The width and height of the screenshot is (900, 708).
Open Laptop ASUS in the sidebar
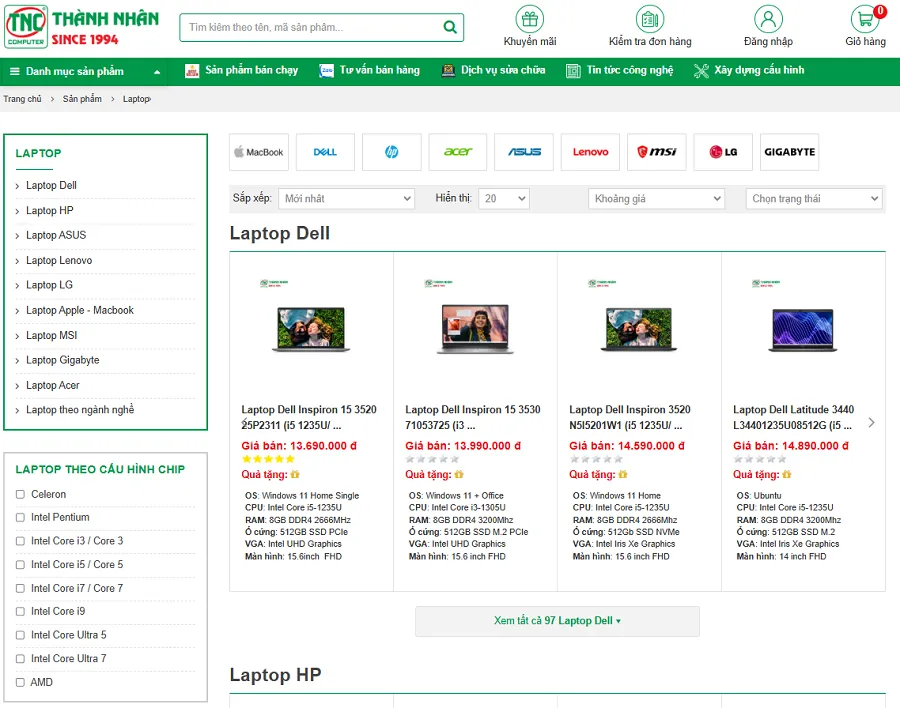[x=56, y=235]
